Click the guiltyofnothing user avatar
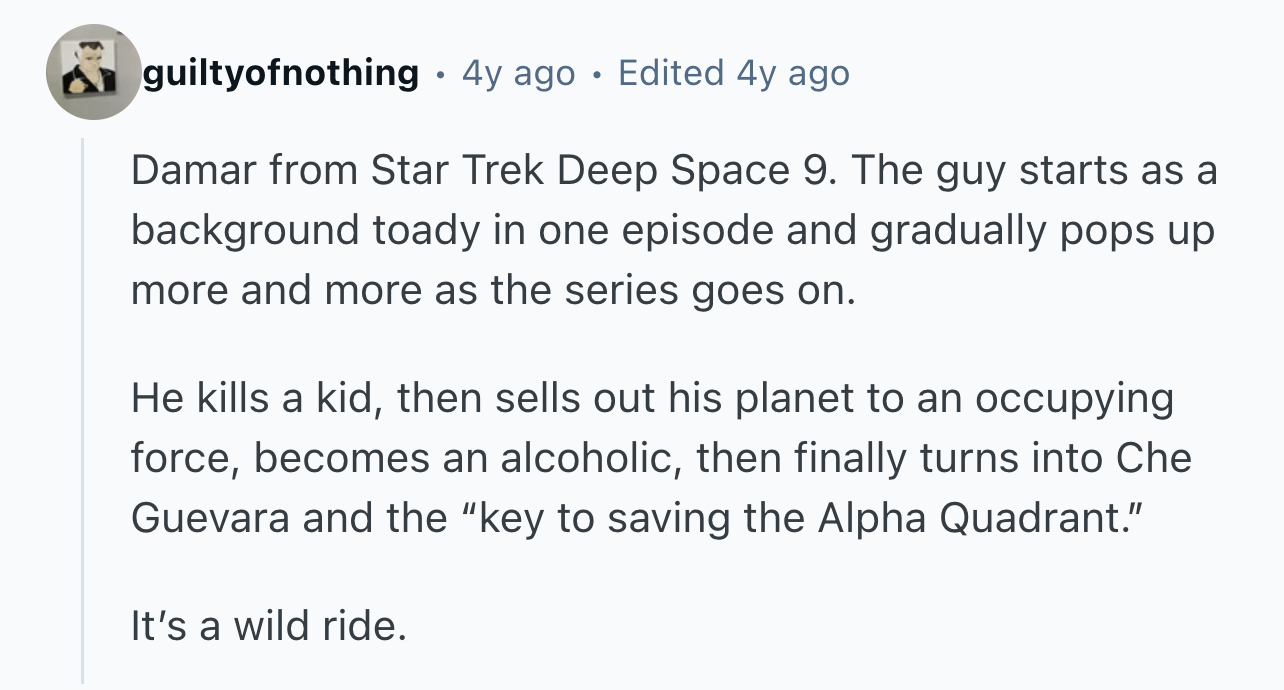 pyautogui.click(x=93, y=72)
